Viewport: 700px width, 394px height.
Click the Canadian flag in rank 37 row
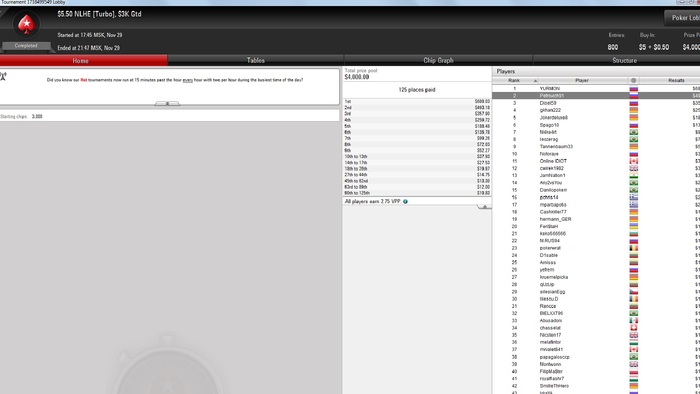point(633,350)
